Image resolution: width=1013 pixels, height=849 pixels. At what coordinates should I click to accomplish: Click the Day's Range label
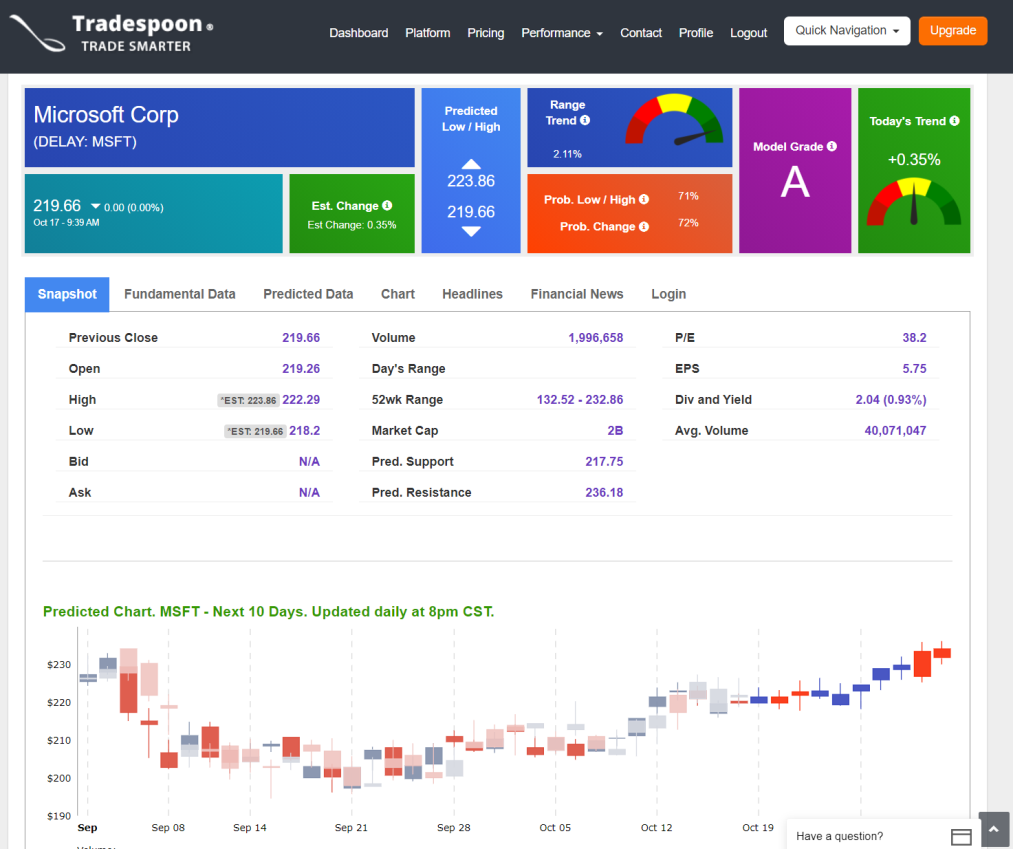click(408, 369)
